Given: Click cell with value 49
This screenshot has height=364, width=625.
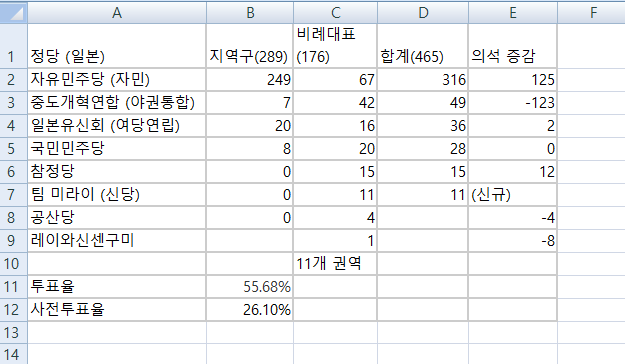Looking at the screenshot, I should tap(423, 103).
